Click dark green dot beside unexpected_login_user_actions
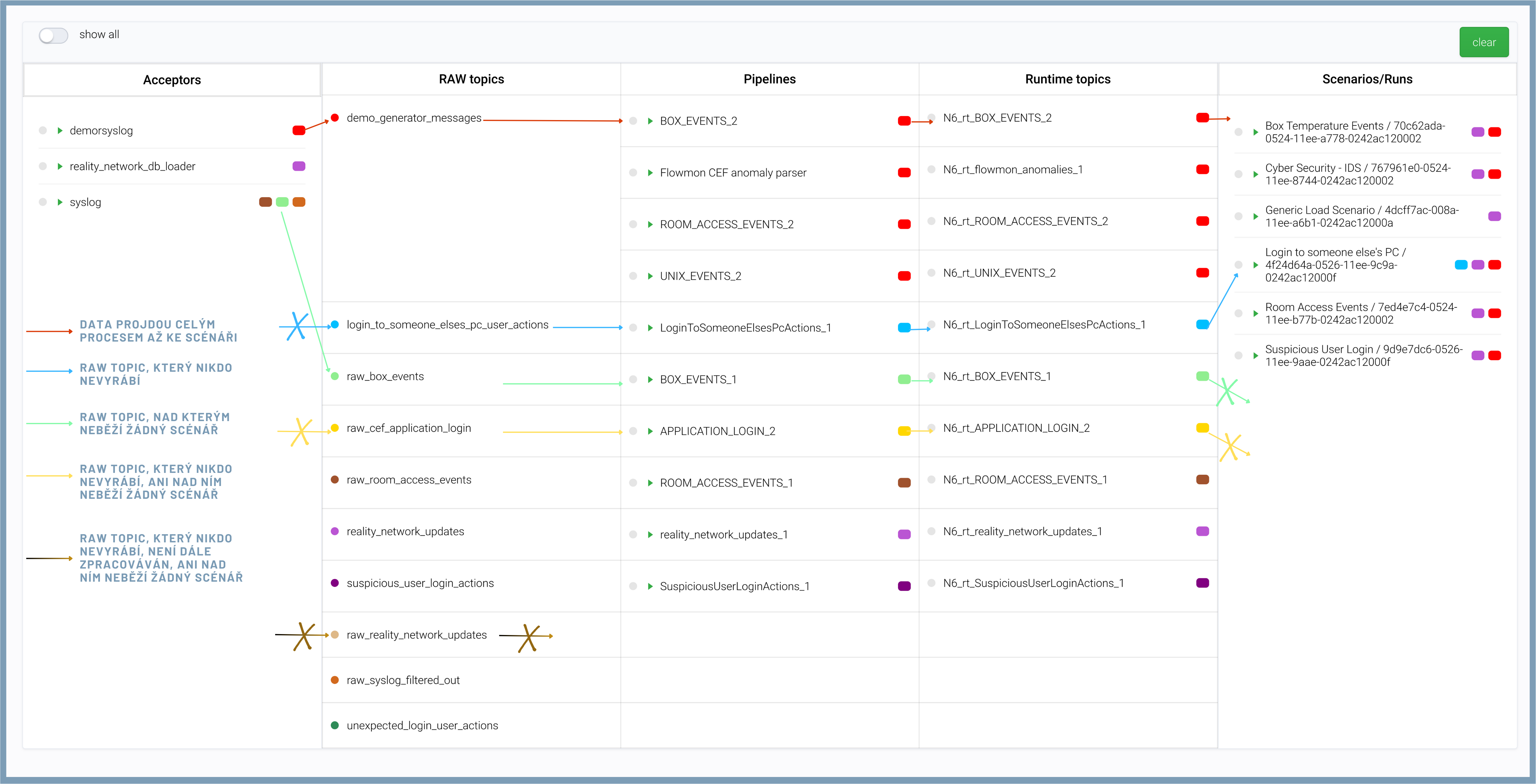1536x784 pixels. point(335,725)
